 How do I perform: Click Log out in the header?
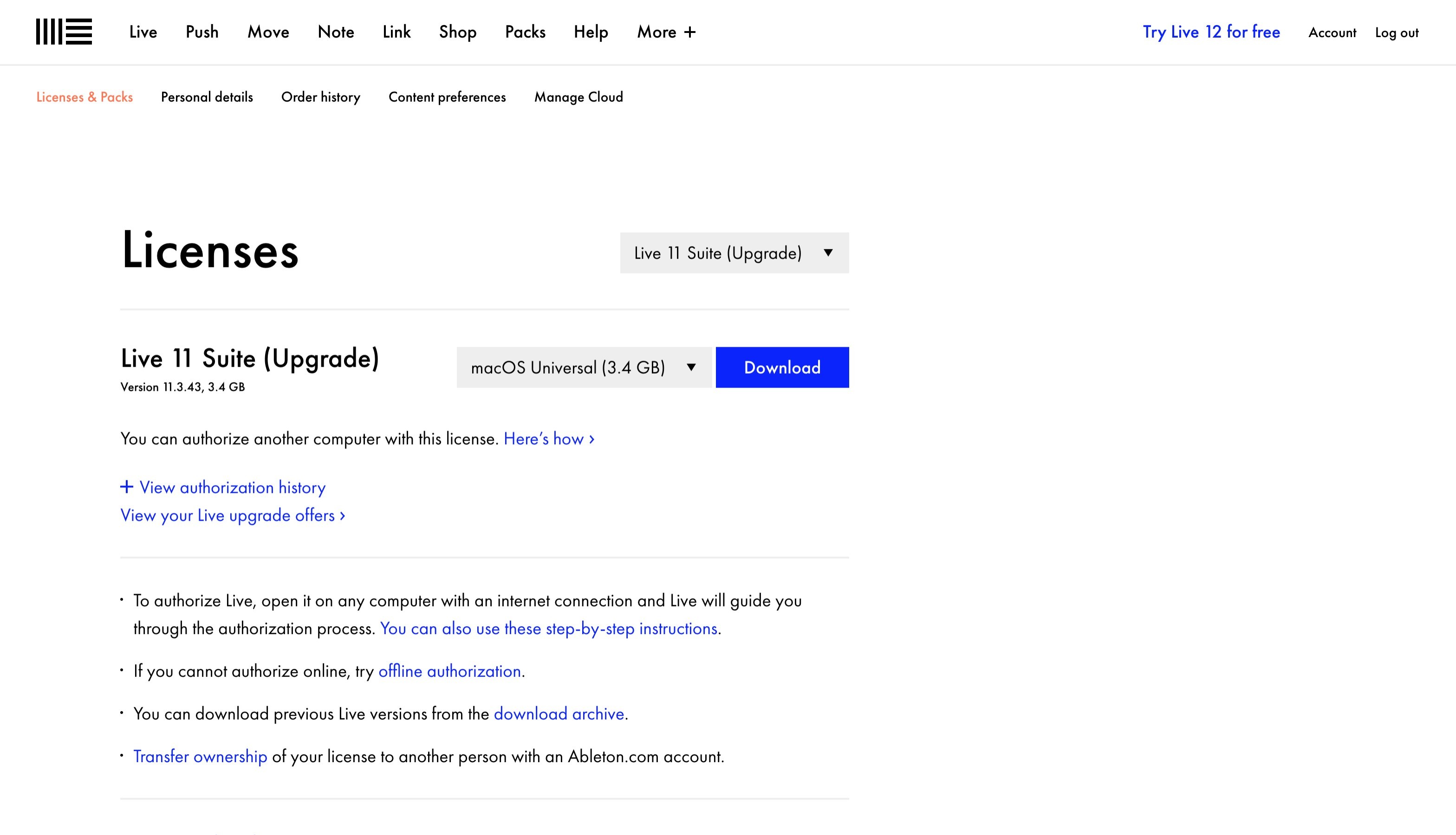click(1396, 32)
